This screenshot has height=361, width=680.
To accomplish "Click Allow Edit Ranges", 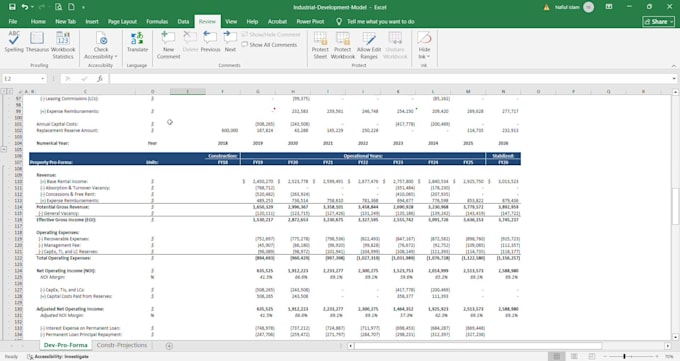I will coord(369,45).
